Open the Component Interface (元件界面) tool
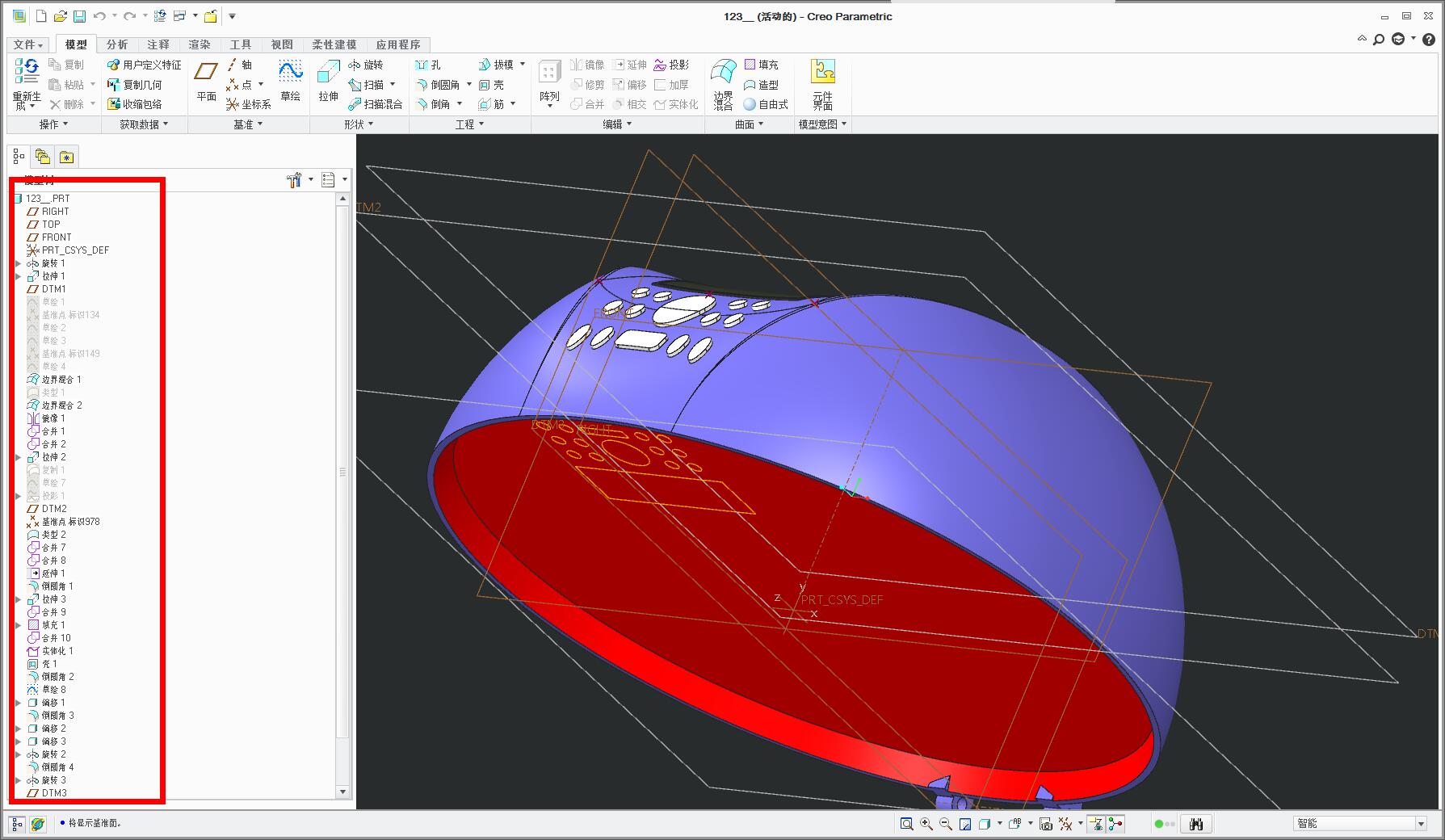Image resolution: width=1445 pixels, height=840 pixels. [x=822, y=84]
